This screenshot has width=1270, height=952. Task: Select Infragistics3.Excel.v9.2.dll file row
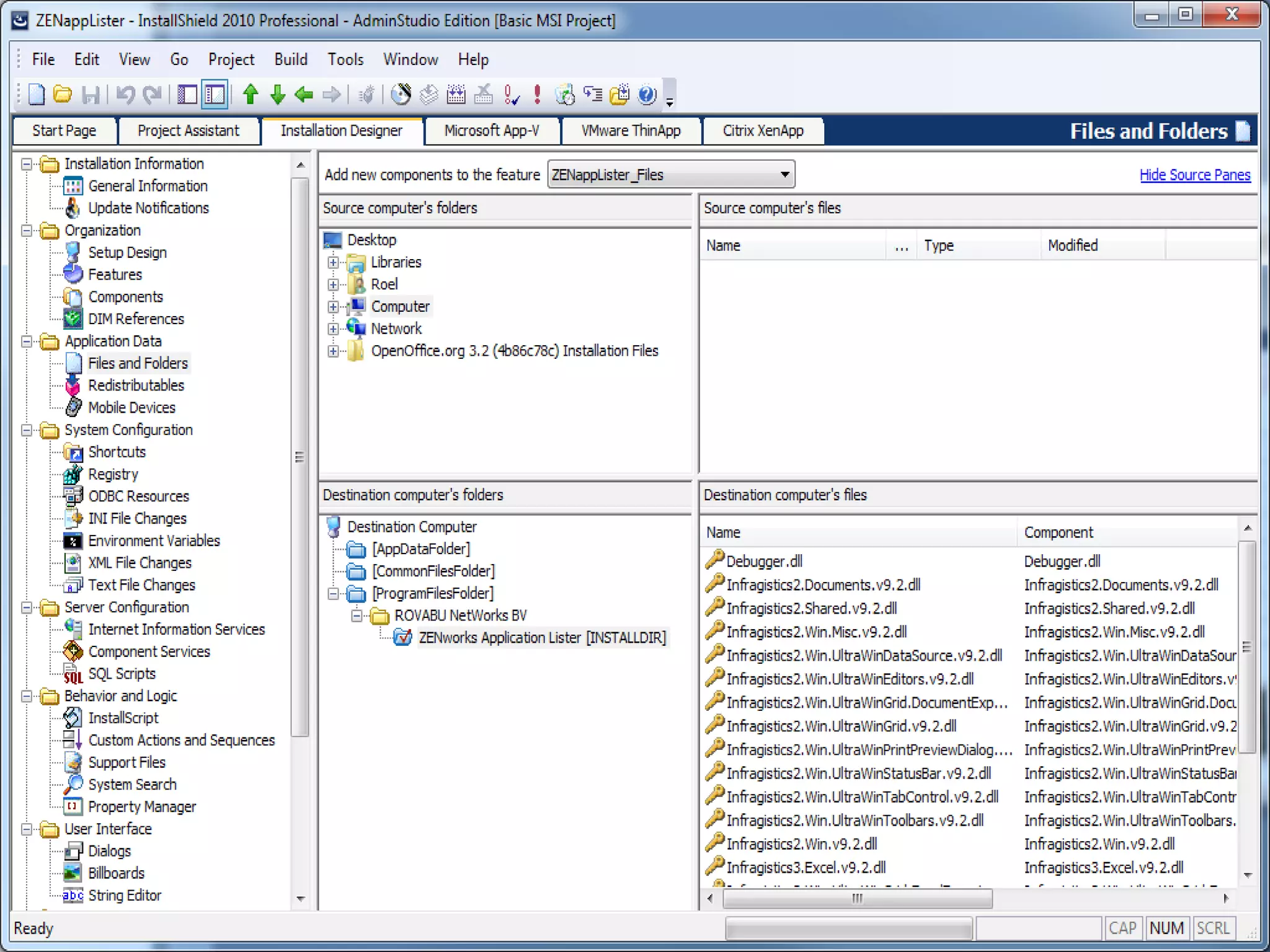pyautogui.click(x=806, y=868)
